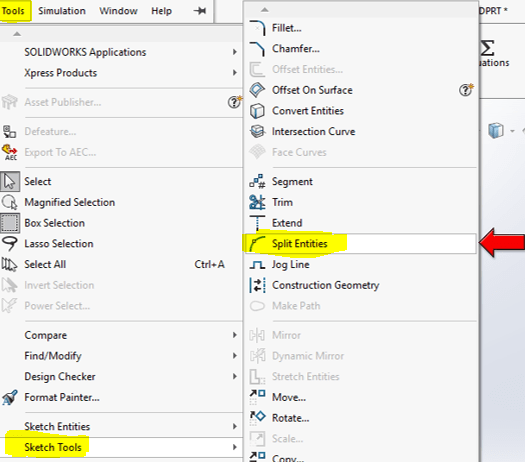Click the Intersection Curve icon
This screenshot has width=525, height=463.
click(257, 131)
